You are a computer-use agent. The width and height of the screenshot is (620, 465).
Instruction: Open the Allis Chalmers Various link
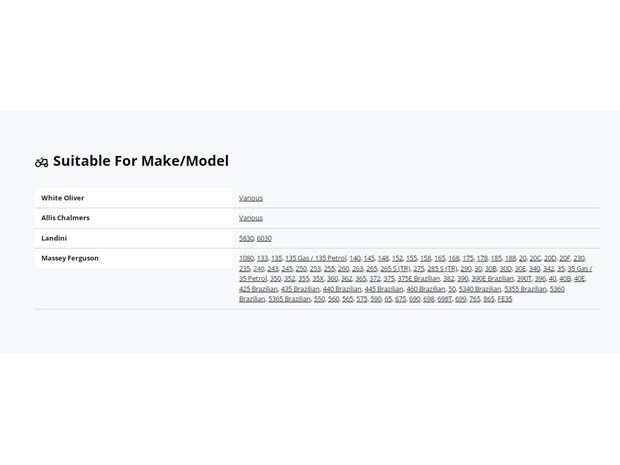[x=251, y=218]
